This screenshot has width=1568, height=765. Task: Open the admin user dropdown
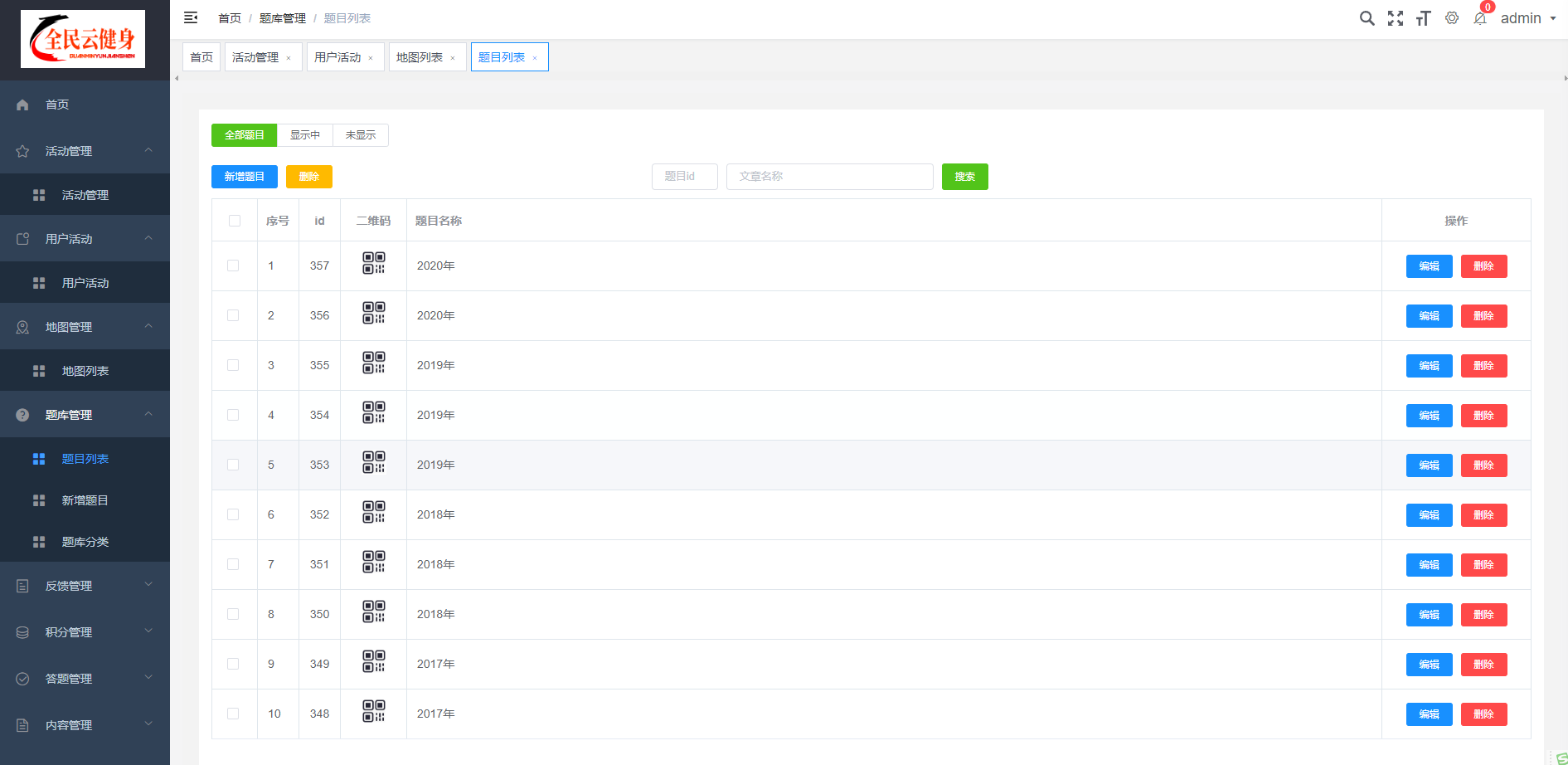pos(1527,18)
